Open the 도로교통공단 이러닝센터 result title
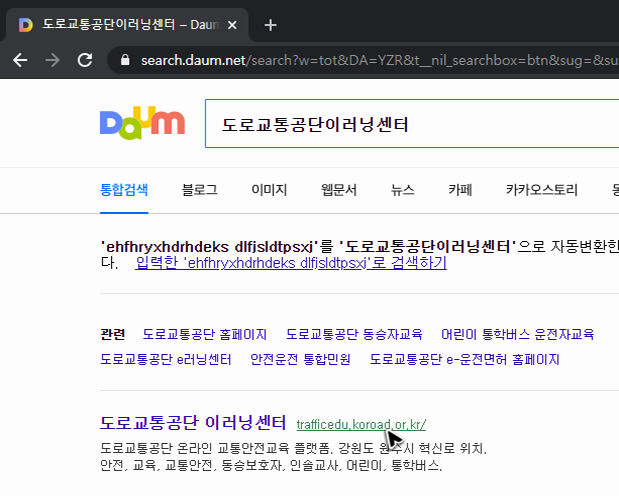Screen dimensions: 619x496 point(193,423)
